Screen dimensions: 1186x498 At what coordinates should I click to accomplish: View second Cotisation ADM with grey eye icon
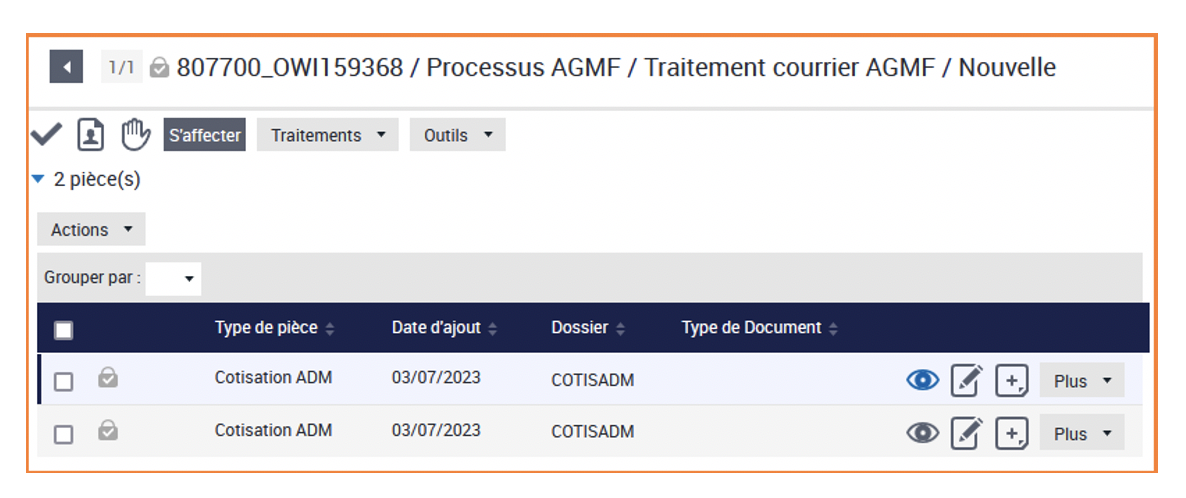click(x=923, y=433)
